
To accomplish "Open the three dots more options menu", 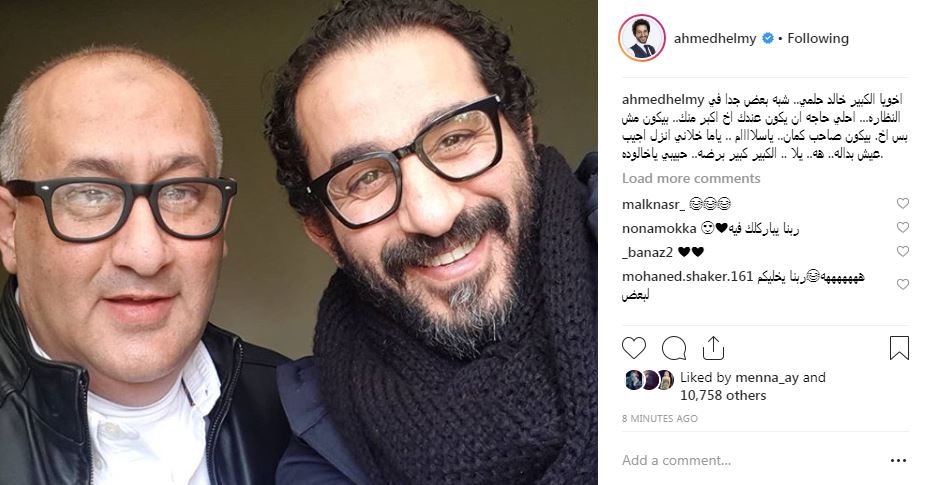I will (x=898, y=461).
